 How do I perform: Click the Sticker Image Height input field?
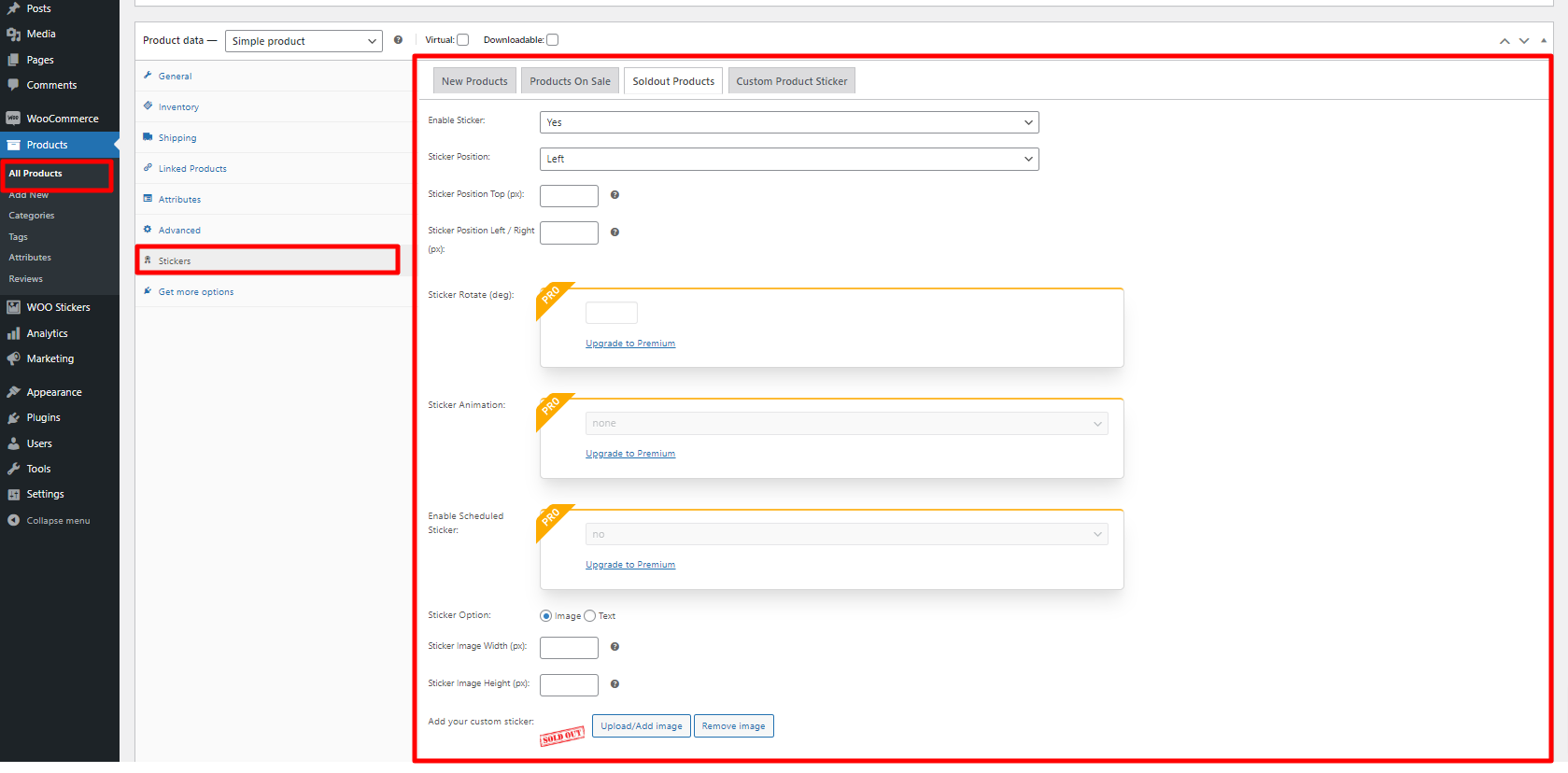569,685
